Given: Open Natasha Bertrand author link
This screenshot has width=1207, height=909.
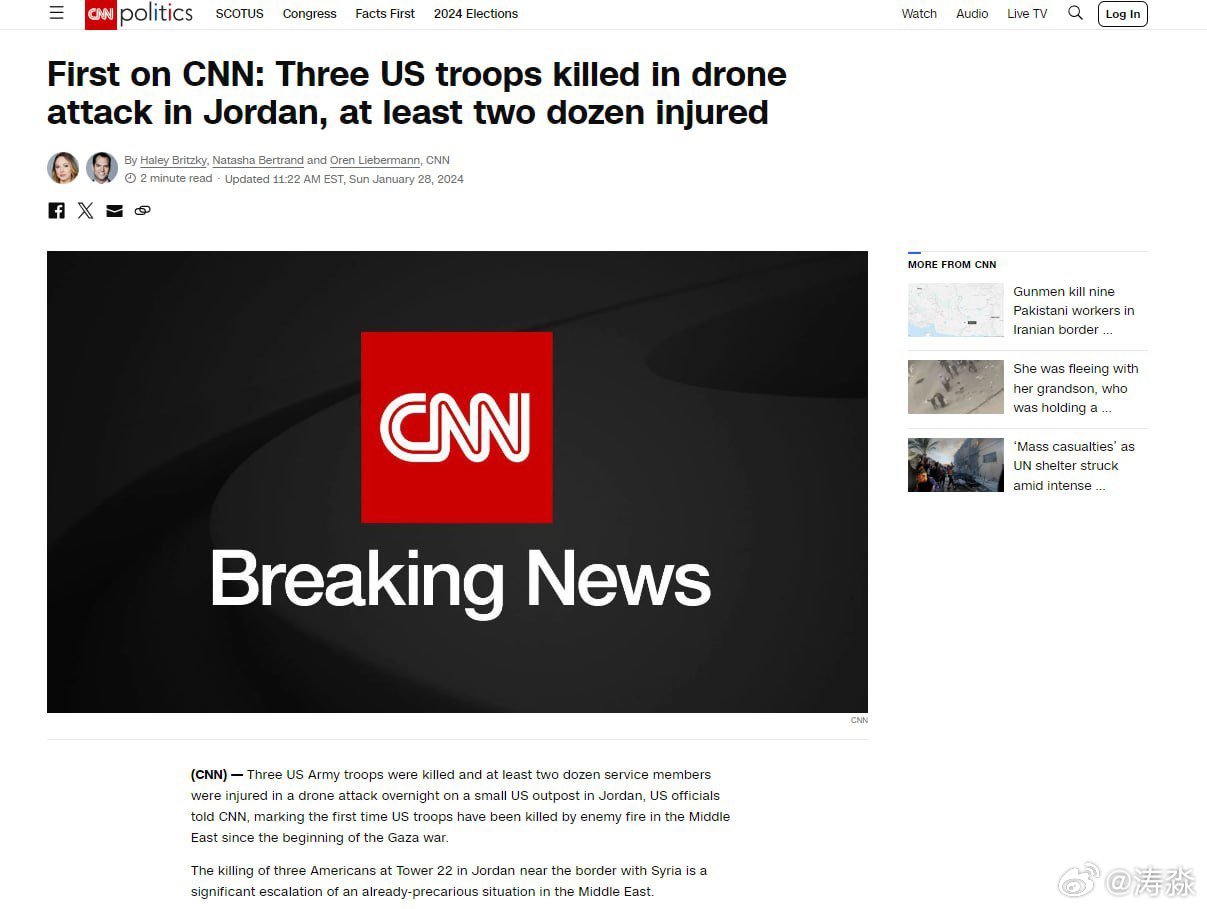Looking at the screenshot, I should point(258,160).
